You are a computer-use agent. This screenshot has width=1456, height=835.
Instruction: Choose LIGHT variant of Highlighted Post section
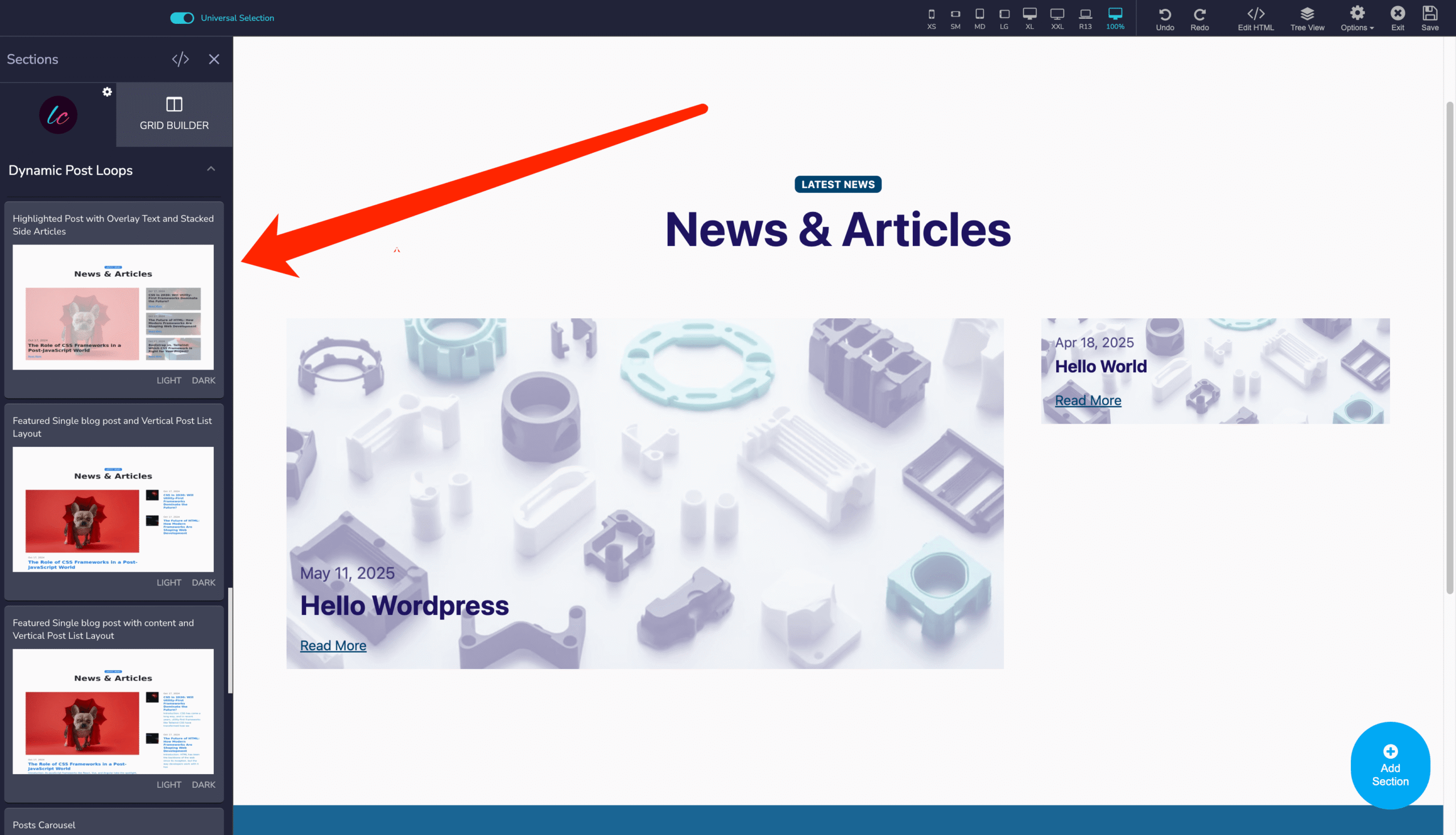[x=169, y=380]
